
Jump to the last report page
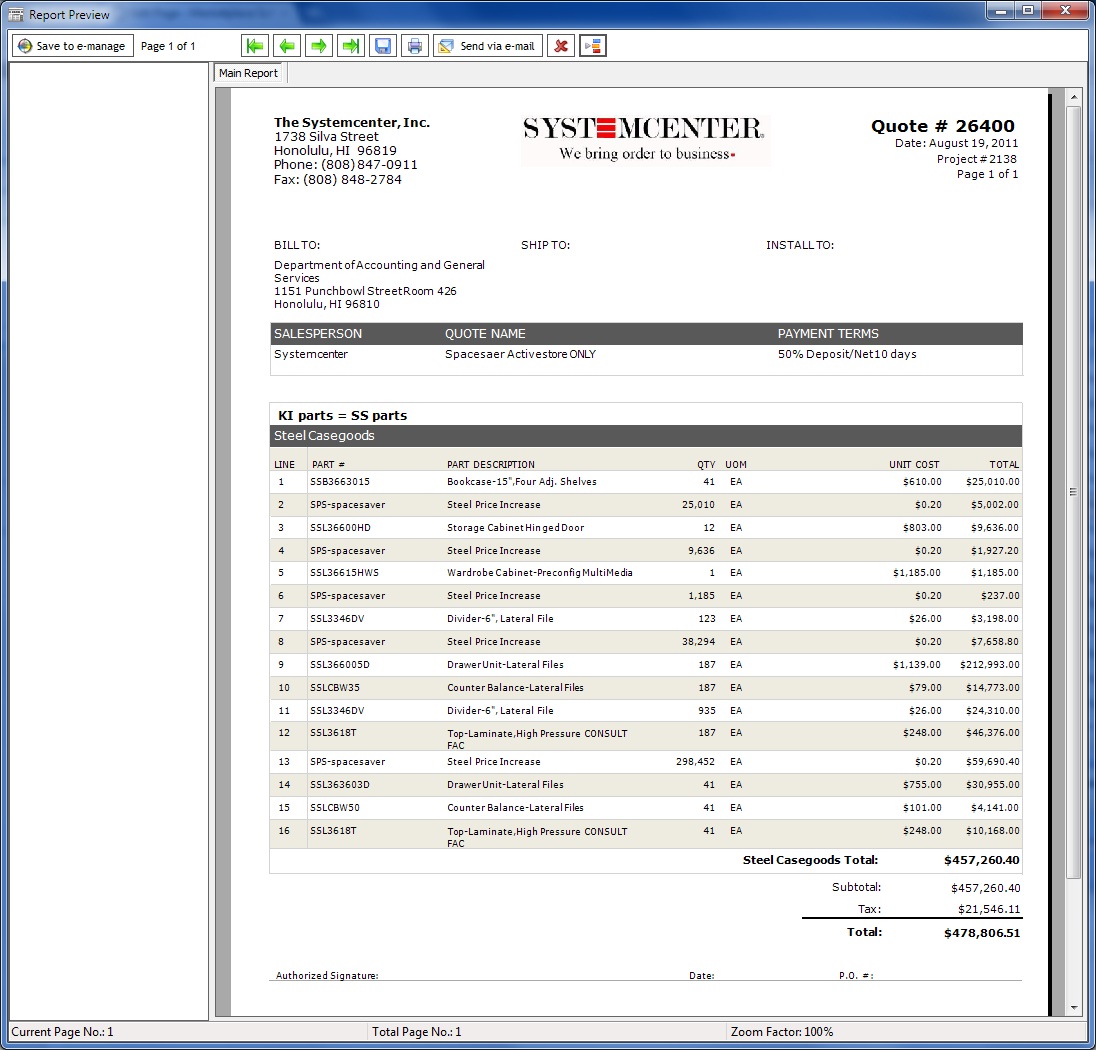pyautogui.click(x=351, y=46)
